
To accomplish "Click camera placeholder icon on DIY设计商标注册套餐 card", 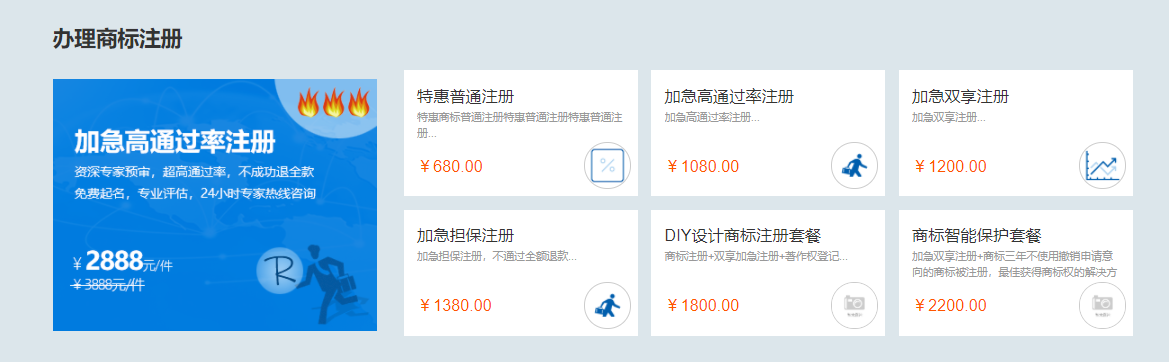I will click(x=854, y=305).
